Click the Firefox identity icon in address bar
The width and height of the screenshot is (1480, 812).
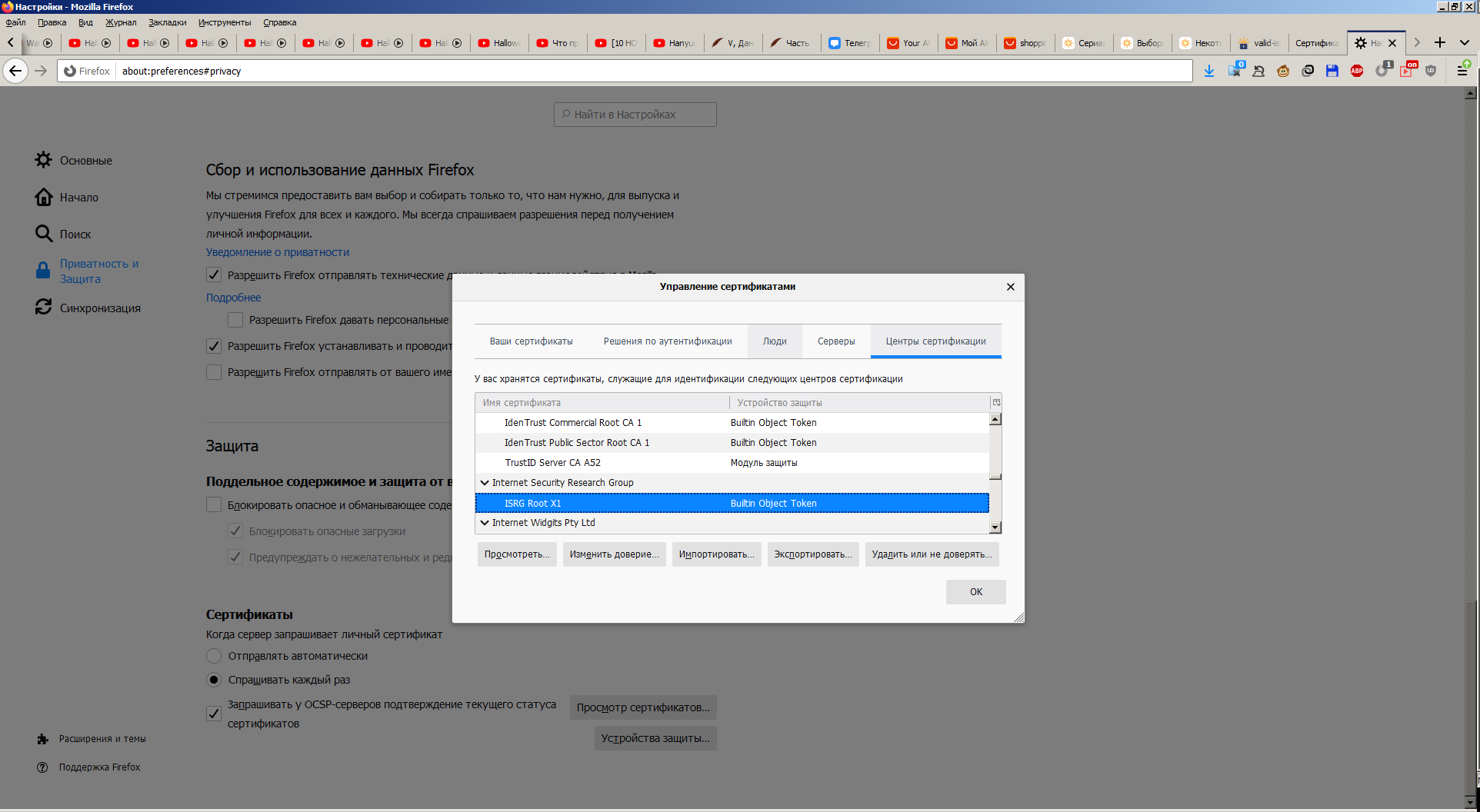87,71
